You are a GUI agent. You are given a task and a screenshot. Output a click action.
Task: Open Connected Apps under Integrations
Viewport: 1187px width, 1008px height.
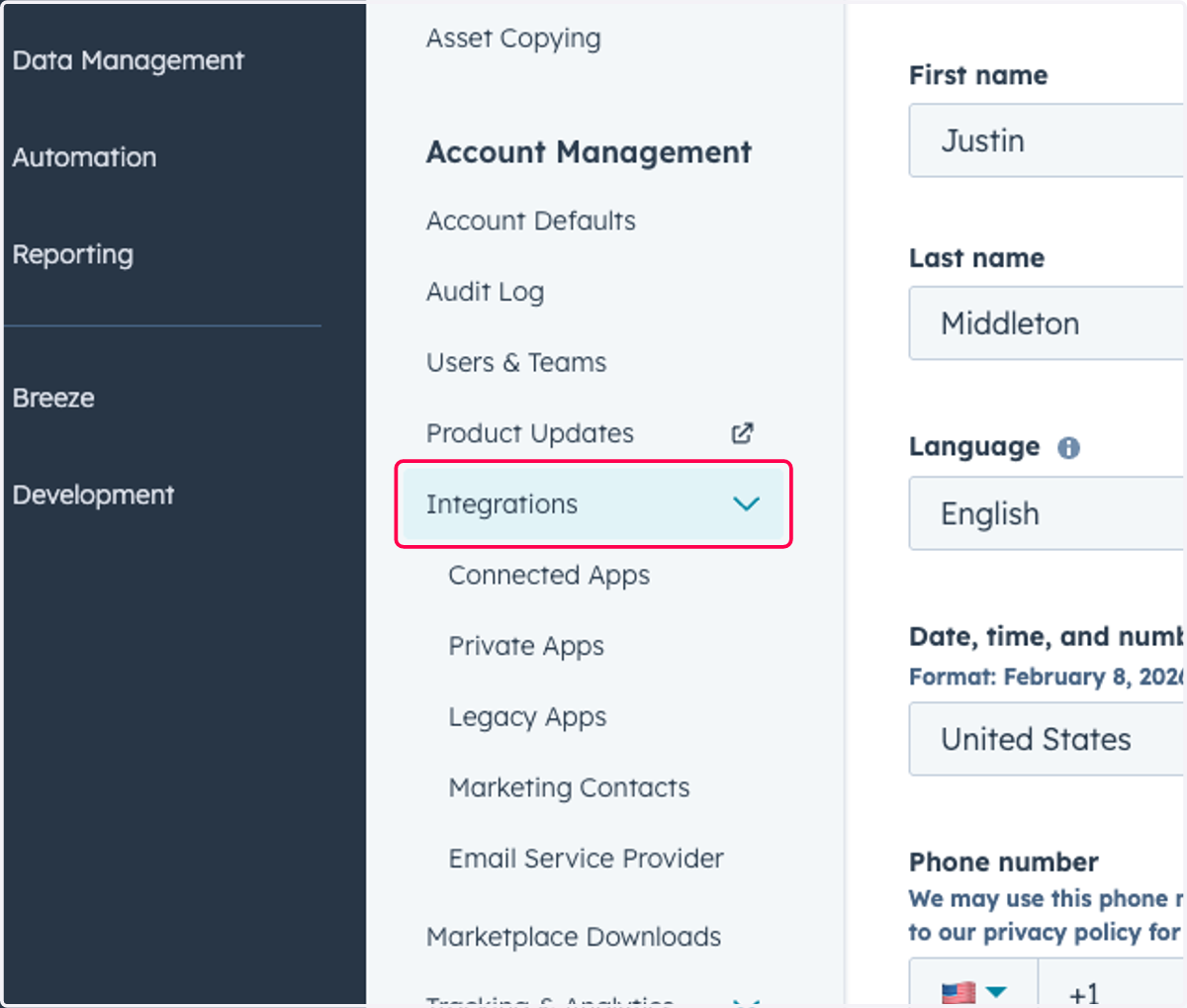549,576
